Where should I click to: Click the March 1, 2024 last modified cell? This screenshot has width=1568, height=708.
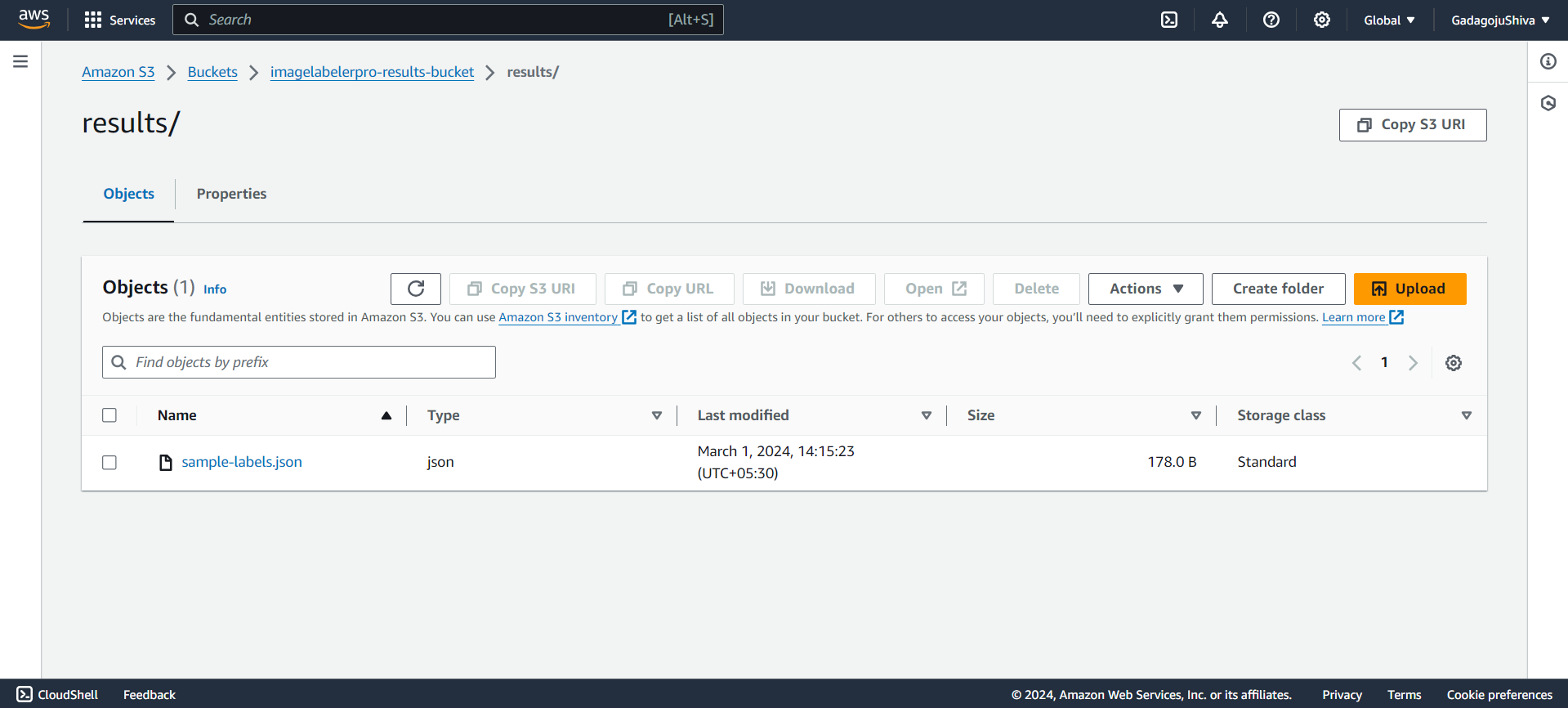[775, 462]
